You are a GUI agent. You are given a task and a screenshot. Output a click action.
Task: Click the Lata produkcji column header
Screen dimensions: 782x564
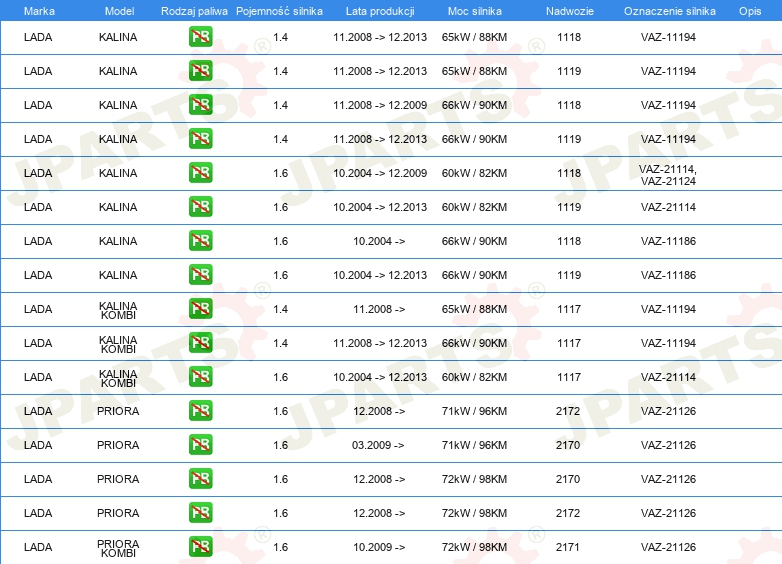[x=380, y=11]
